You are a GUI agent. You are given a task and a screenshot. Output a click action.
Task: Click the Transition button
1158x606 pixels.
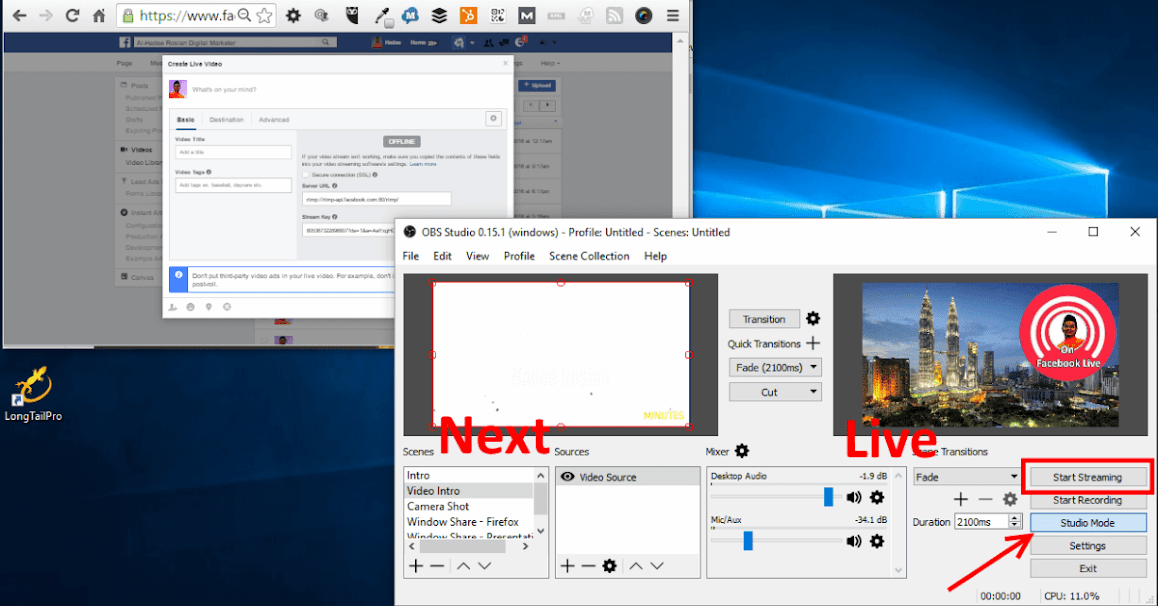[x=764, y=319]
